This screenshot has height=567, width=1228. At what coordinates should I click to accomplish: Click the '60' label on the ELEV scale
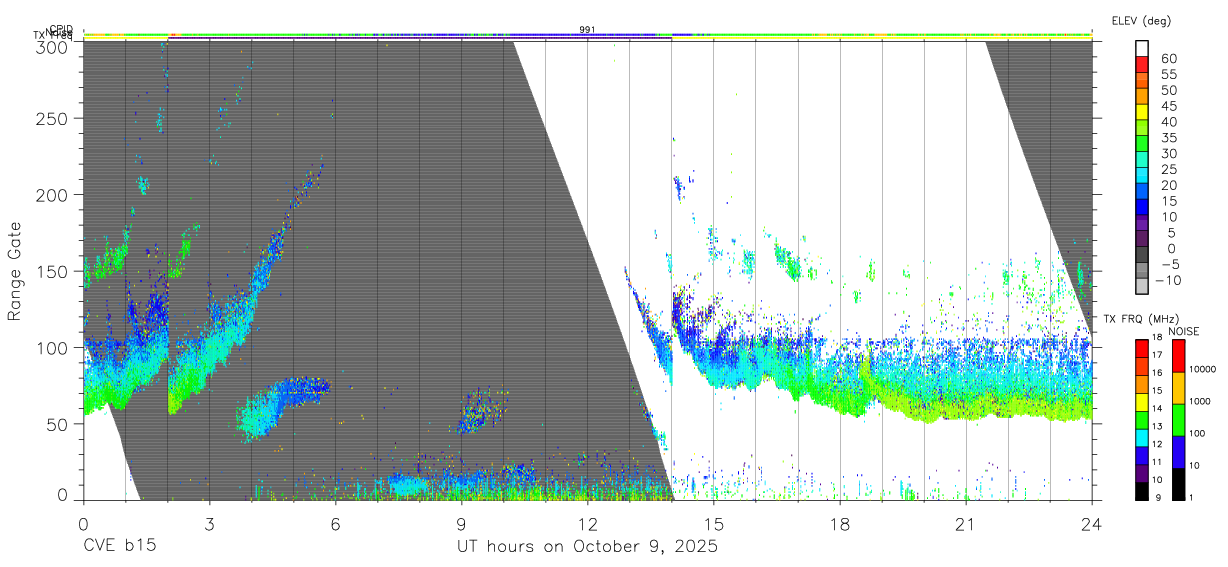(1168, 58)
